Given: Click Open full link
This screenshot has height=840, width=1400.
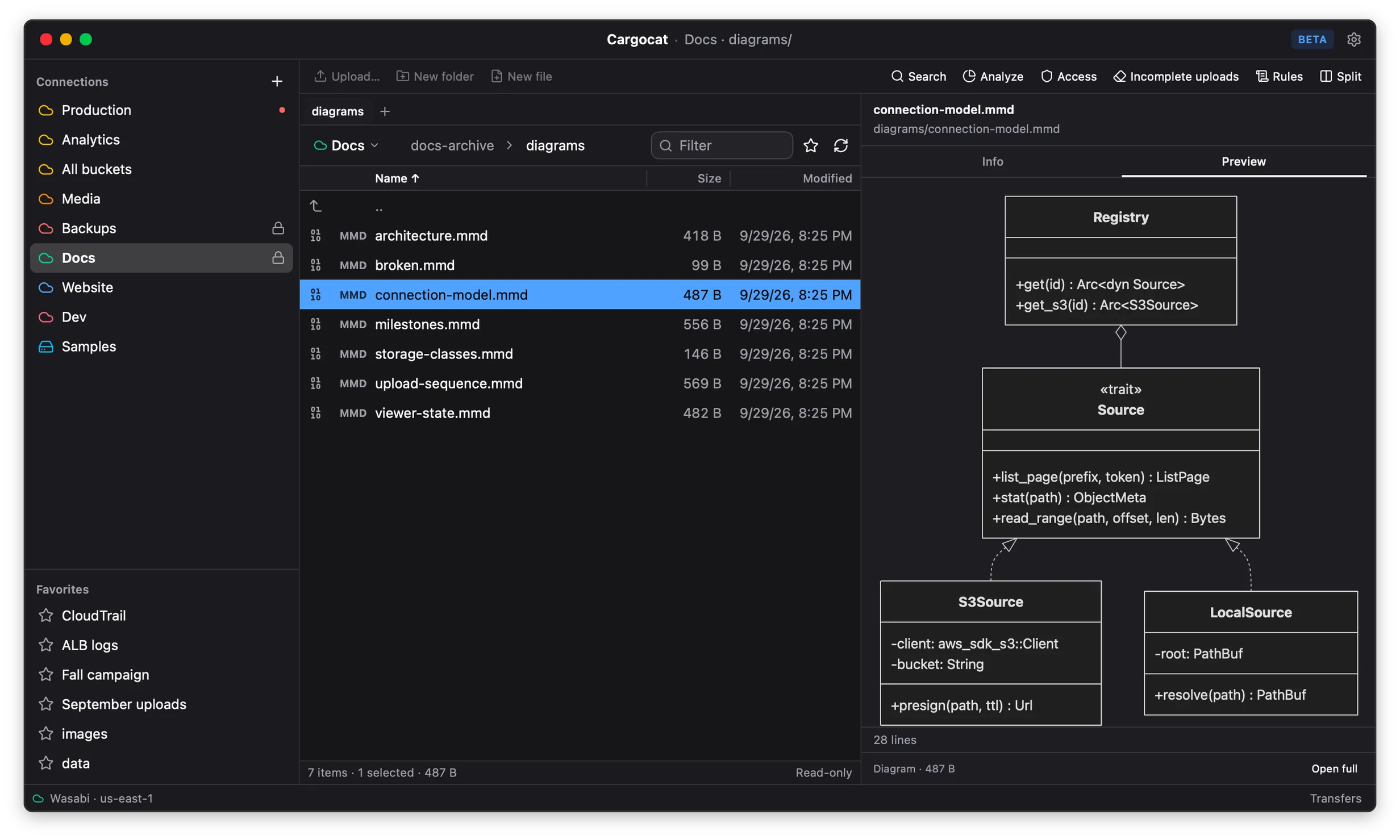Looking at the screenshot, I should [1334, 768].
